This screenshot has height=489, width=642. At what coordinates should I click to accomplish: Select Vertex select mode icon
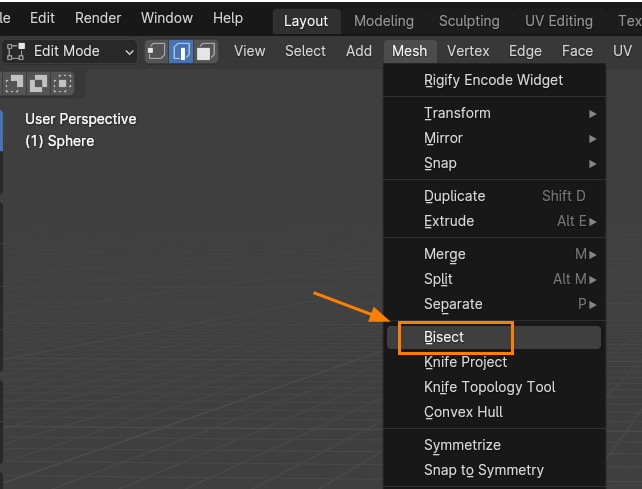point(156,52)
